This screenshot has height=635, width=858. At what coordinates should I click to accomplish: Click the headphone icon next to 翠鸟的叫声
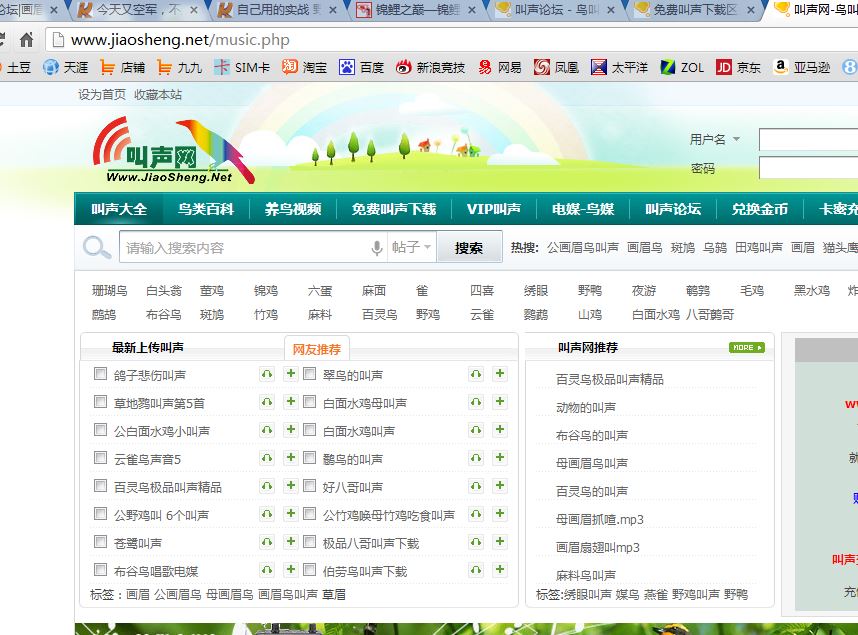(x=476, y=374)
